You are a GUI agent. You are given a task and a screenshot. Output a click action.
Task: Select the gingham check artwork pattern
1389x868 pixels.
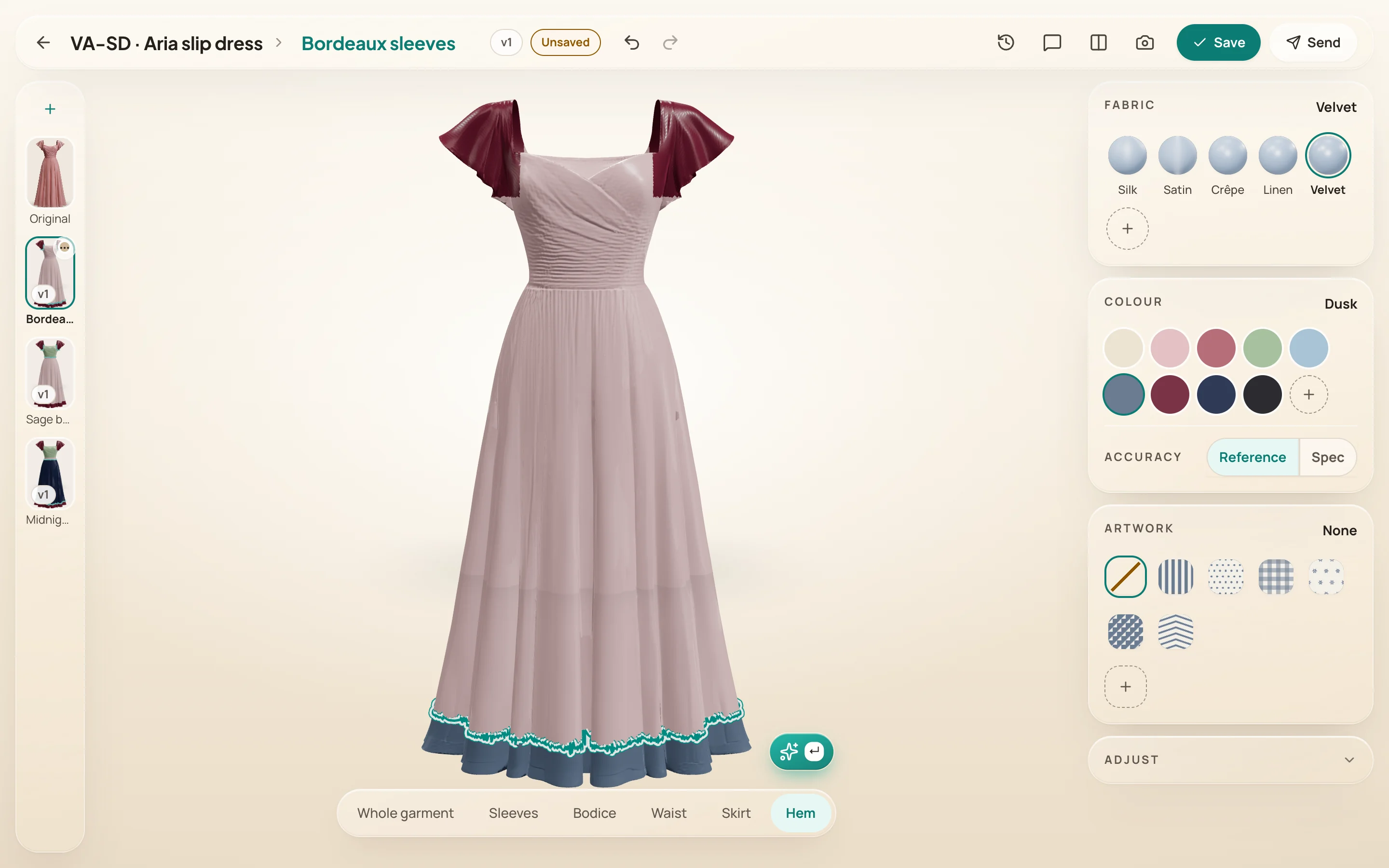point(1275,577)
